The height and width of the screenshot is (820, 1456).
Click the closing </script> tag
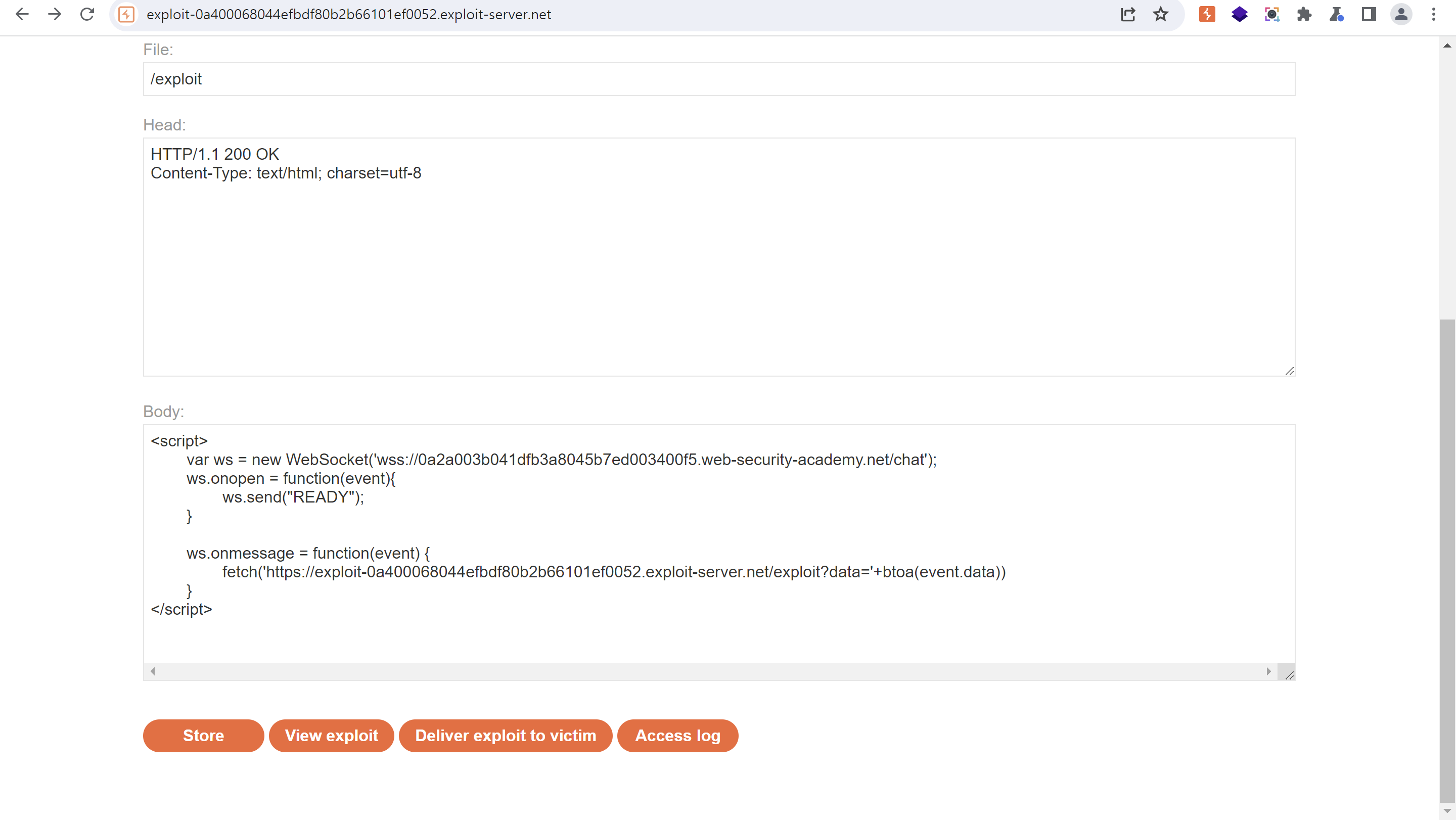(x=181, y=609)
